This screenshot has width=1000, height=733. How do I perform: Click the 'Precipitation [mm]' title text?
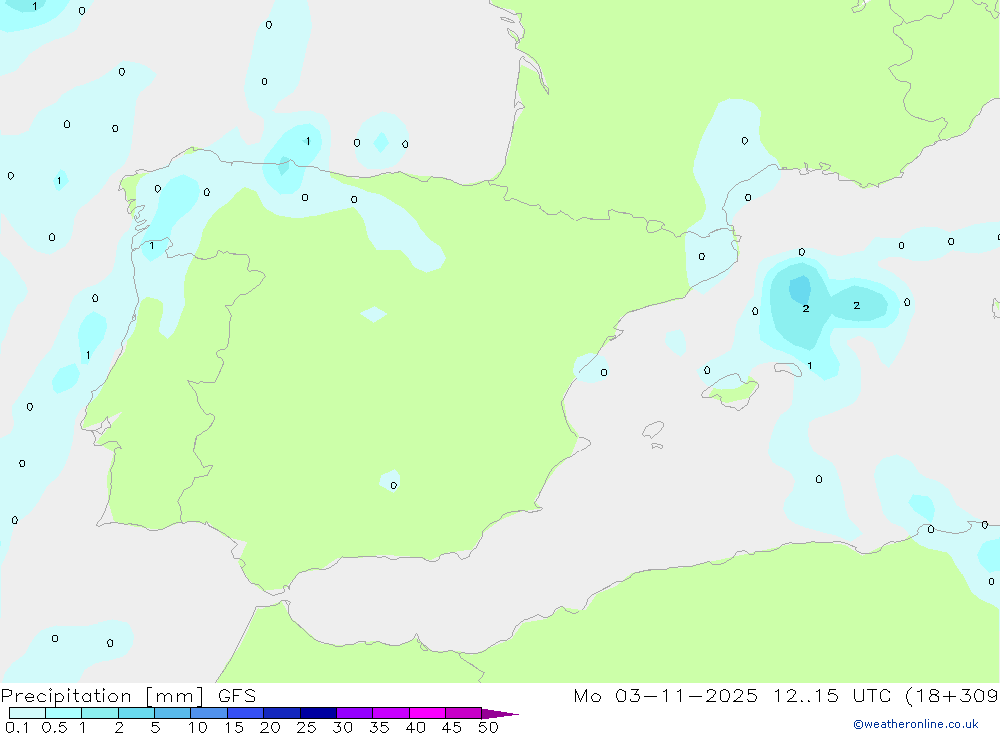click(x=102, y=696)
